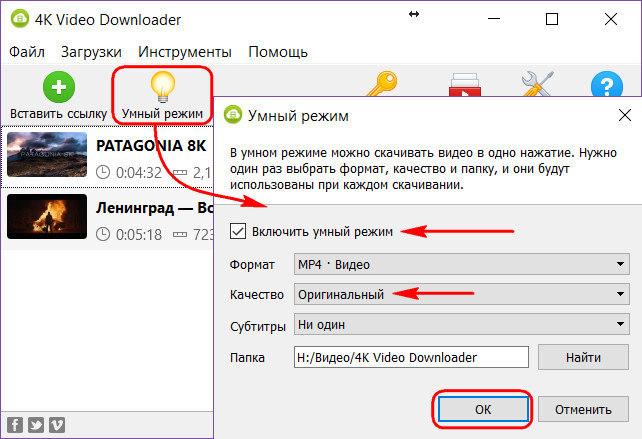This screenshot has height=439, width=642.
Task: Click the Качество label
Action: pos(257,294)
